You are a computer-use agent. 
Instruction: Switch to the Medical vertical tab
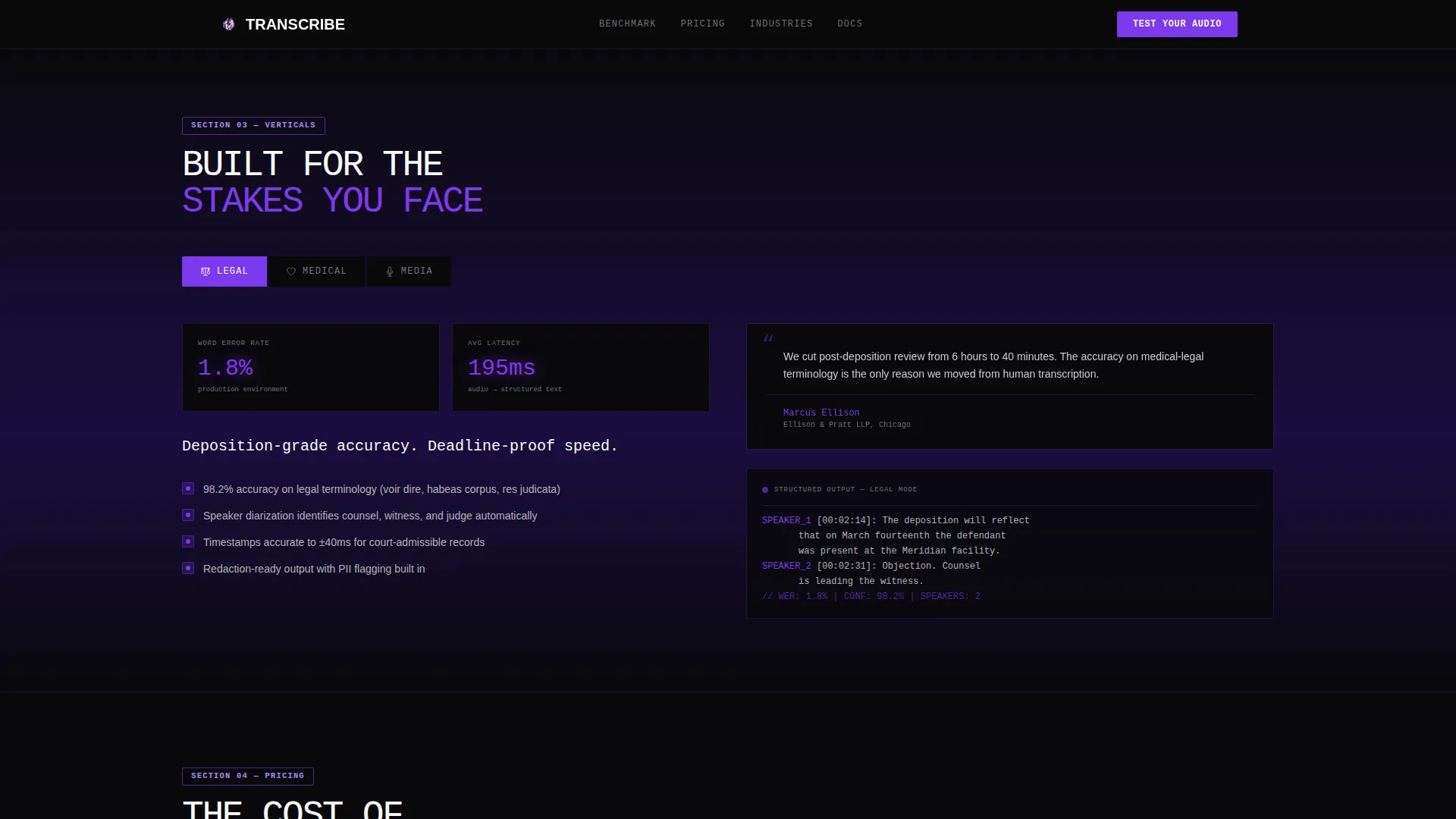pos(316,271)
